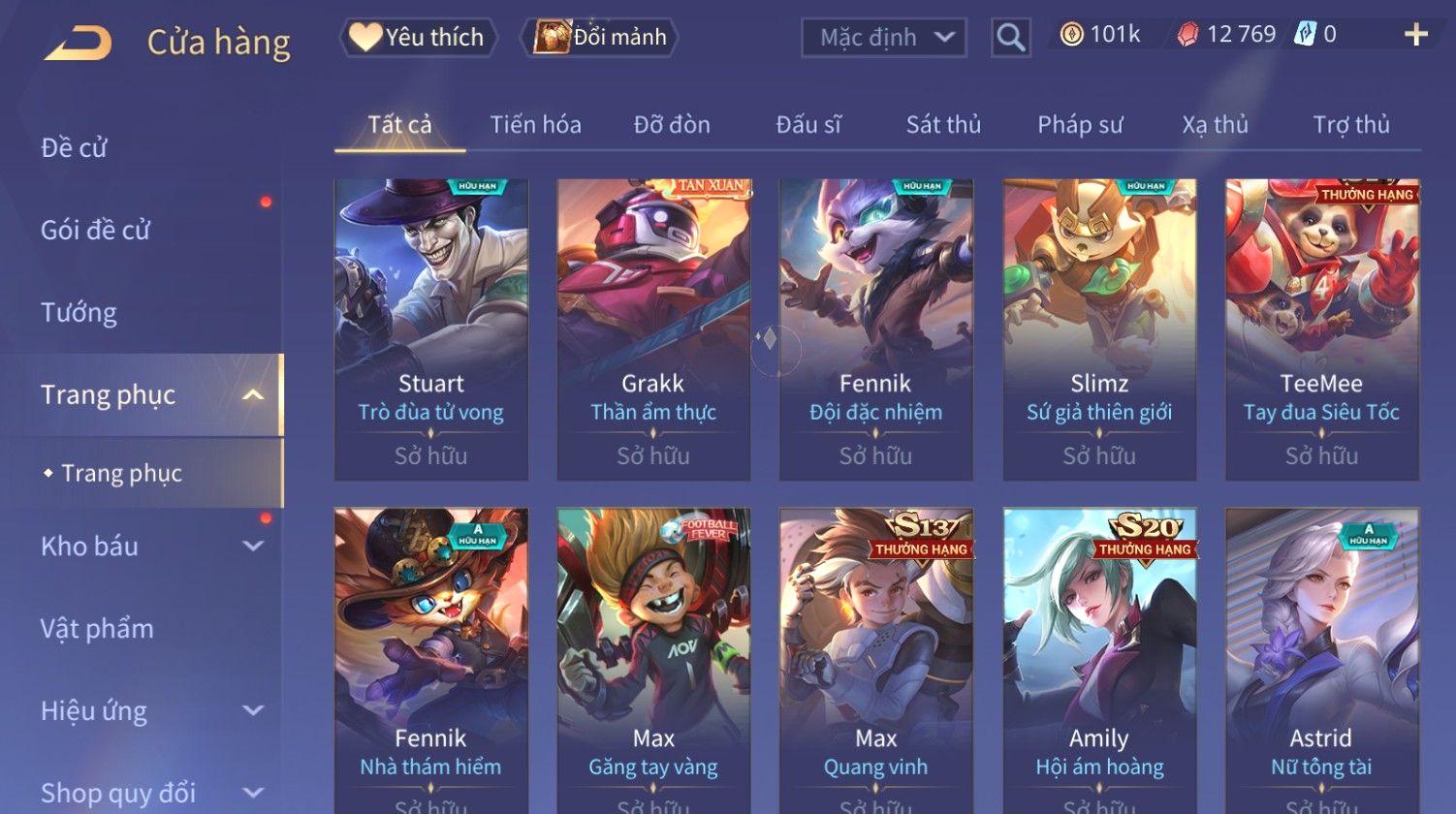Expand the Kho báu sidebar section
Image resolution: width=1456 pixels, height=814 pixels.
coord(253,546)
